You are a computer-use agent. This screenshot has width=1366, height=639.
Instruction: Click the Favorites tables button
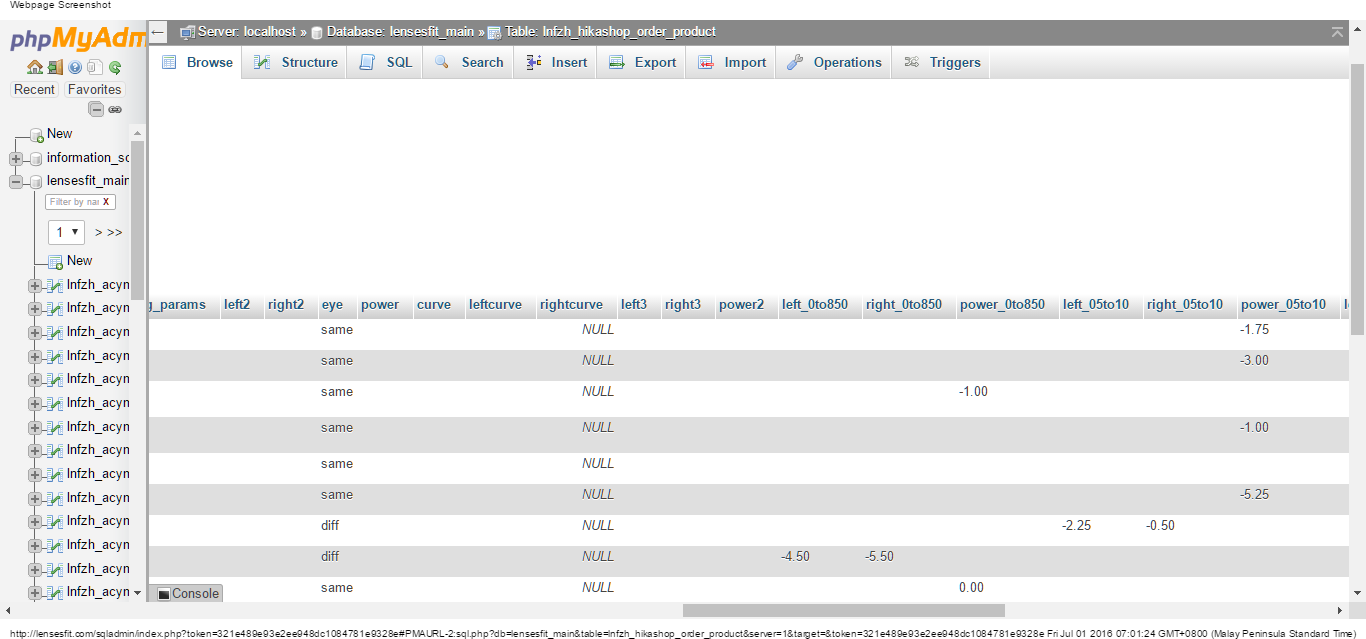(x=94, y=90)
